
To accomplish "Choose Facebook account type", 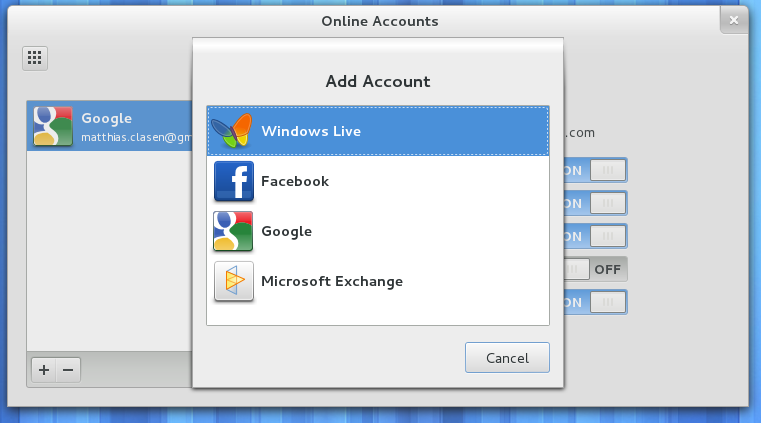I will (378, 181).
